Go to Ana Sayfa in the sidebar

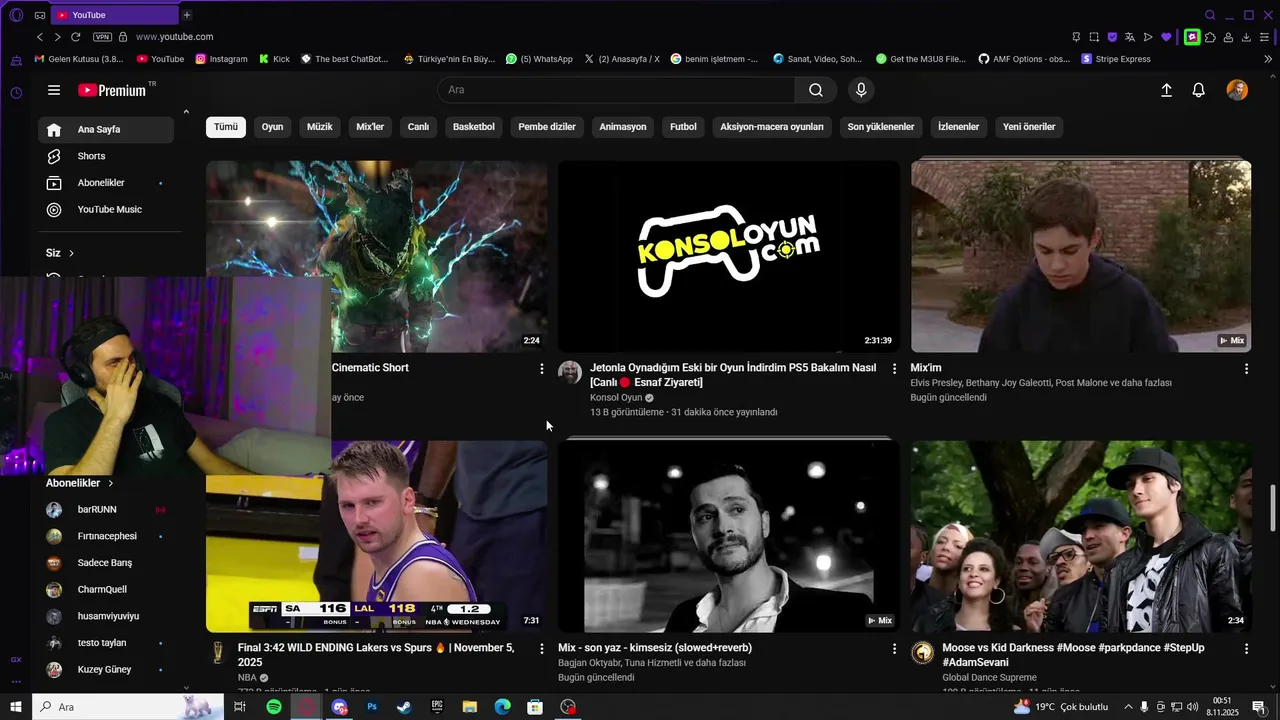(x=106, y=130)
